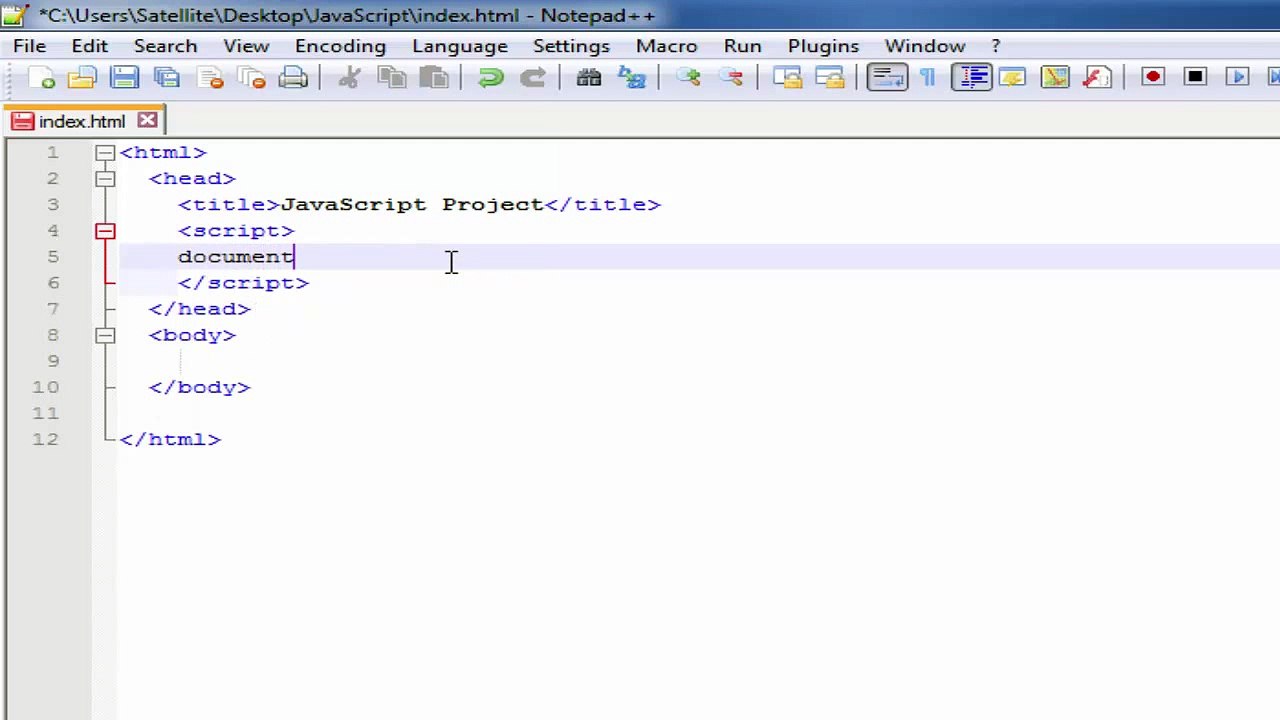Toggle indent guide toolbar button
This screenshot has width=1280, height=720.
971,78
